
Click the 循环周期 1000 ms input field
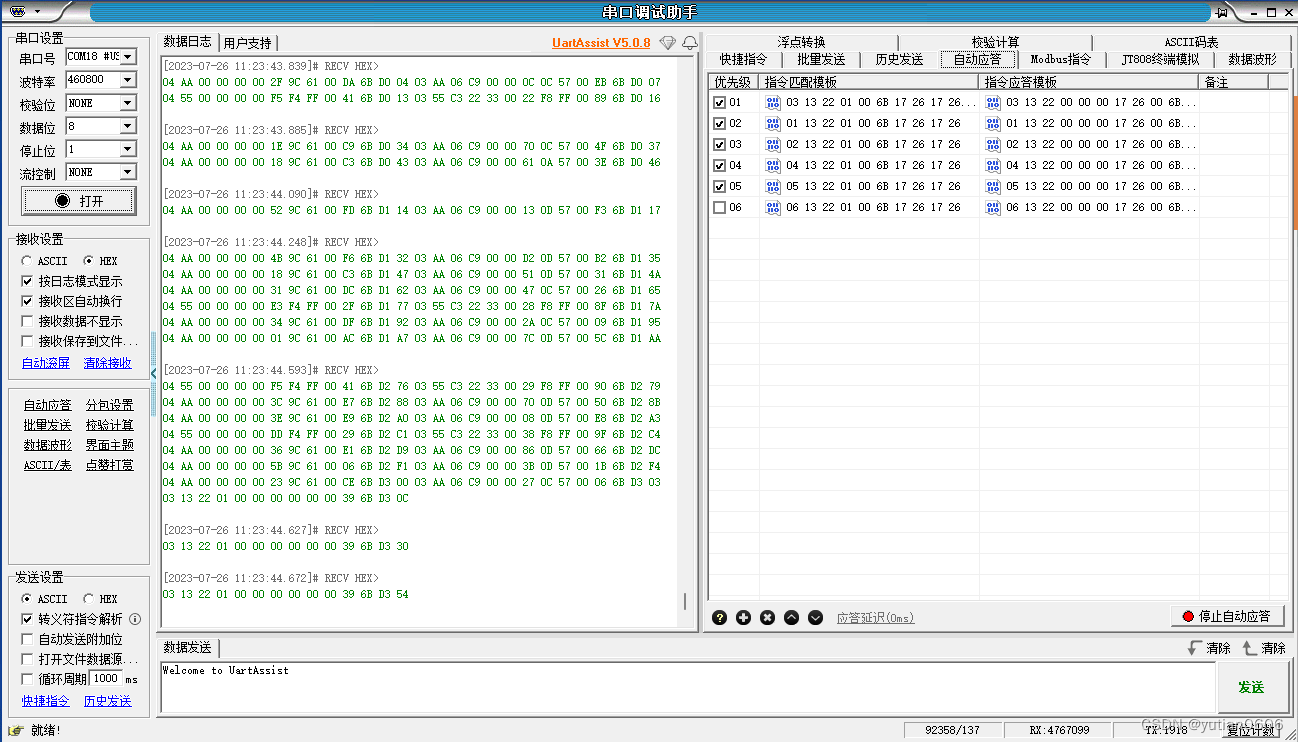coord(106,679)
